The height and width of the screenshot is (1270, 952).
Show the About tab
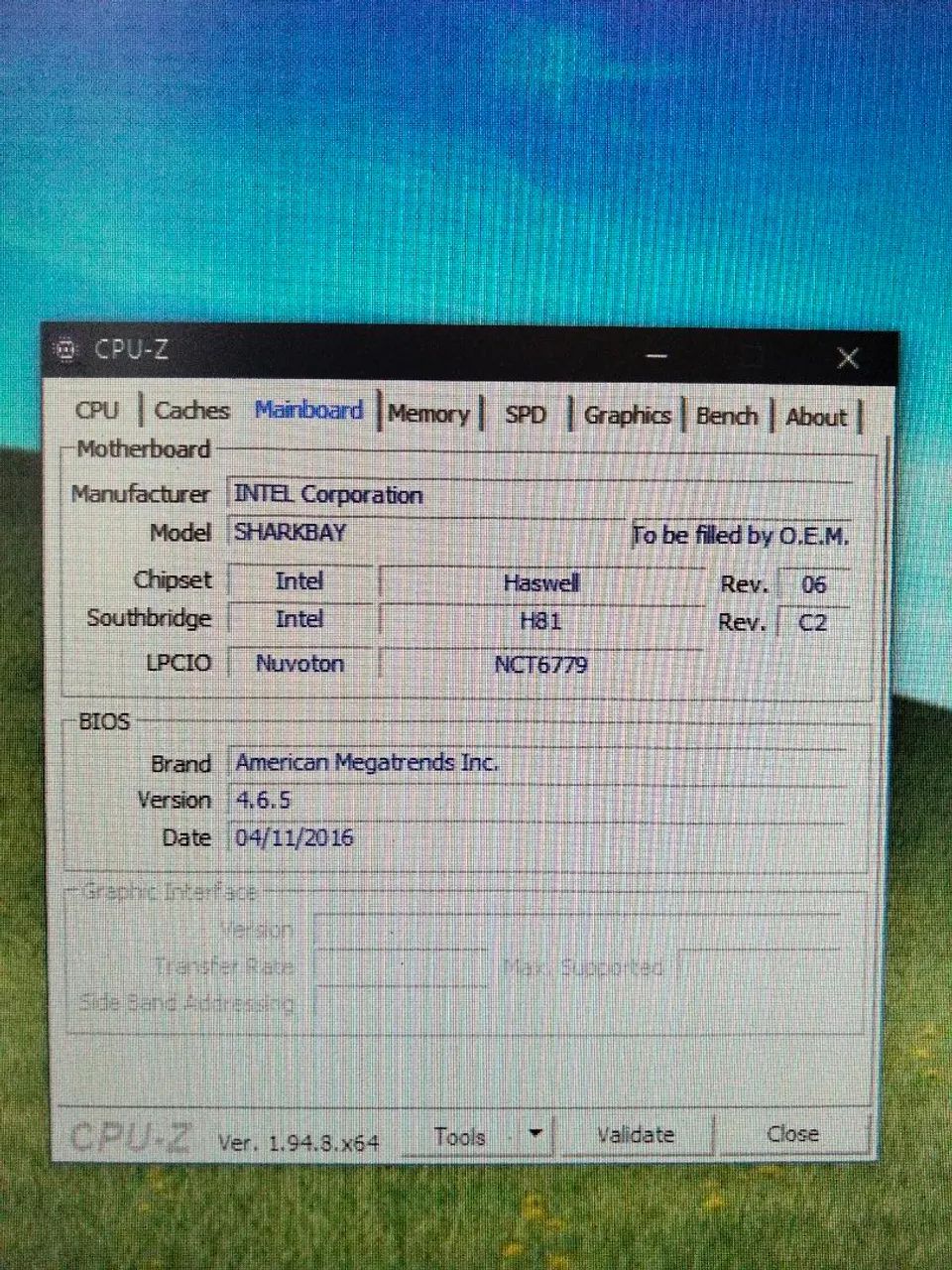coord(816,417)
